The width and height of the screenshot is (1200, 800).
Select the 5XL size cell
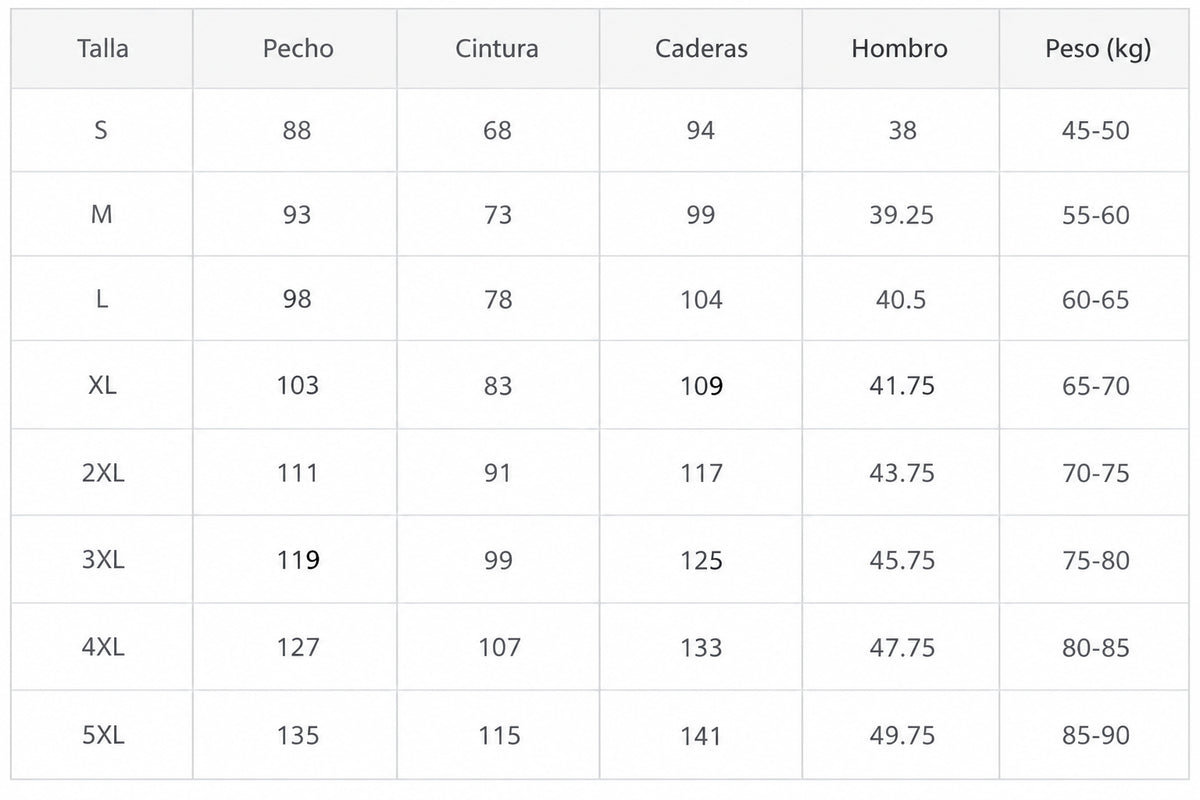(x=103, y=735)
